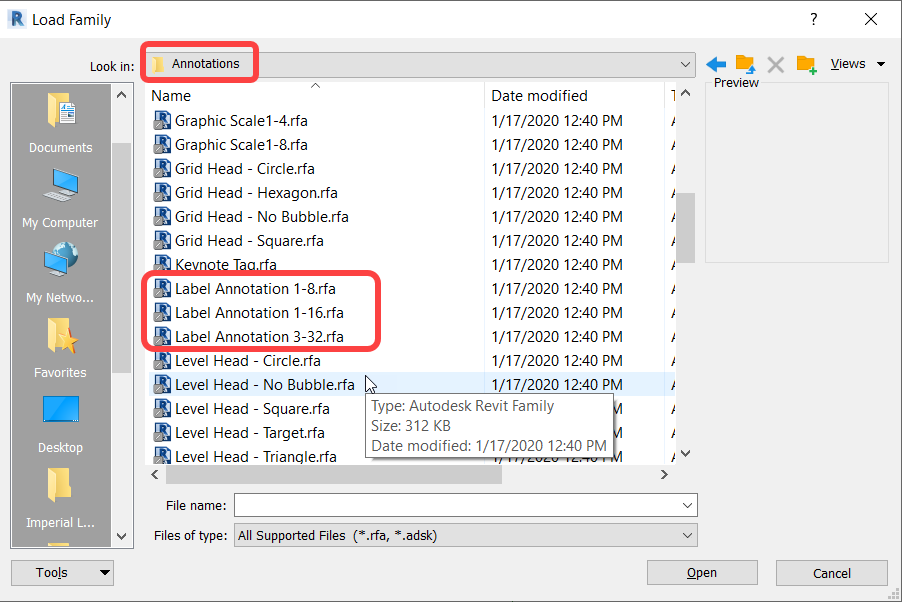Viewport: 902px width, 602px height.
Task: Open the Tools menu
Action: click(x=62, y=572)
